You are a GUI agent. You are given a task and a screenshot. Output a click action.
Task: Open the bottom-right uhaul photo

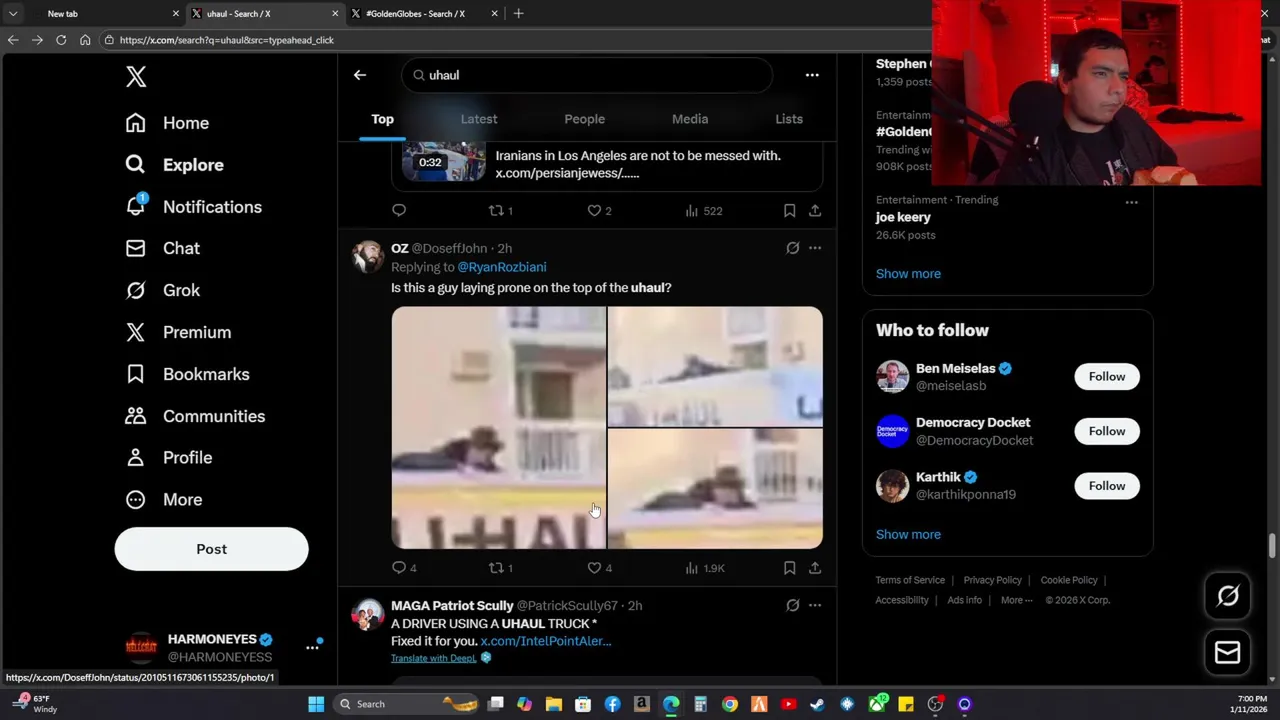[715, 489]
